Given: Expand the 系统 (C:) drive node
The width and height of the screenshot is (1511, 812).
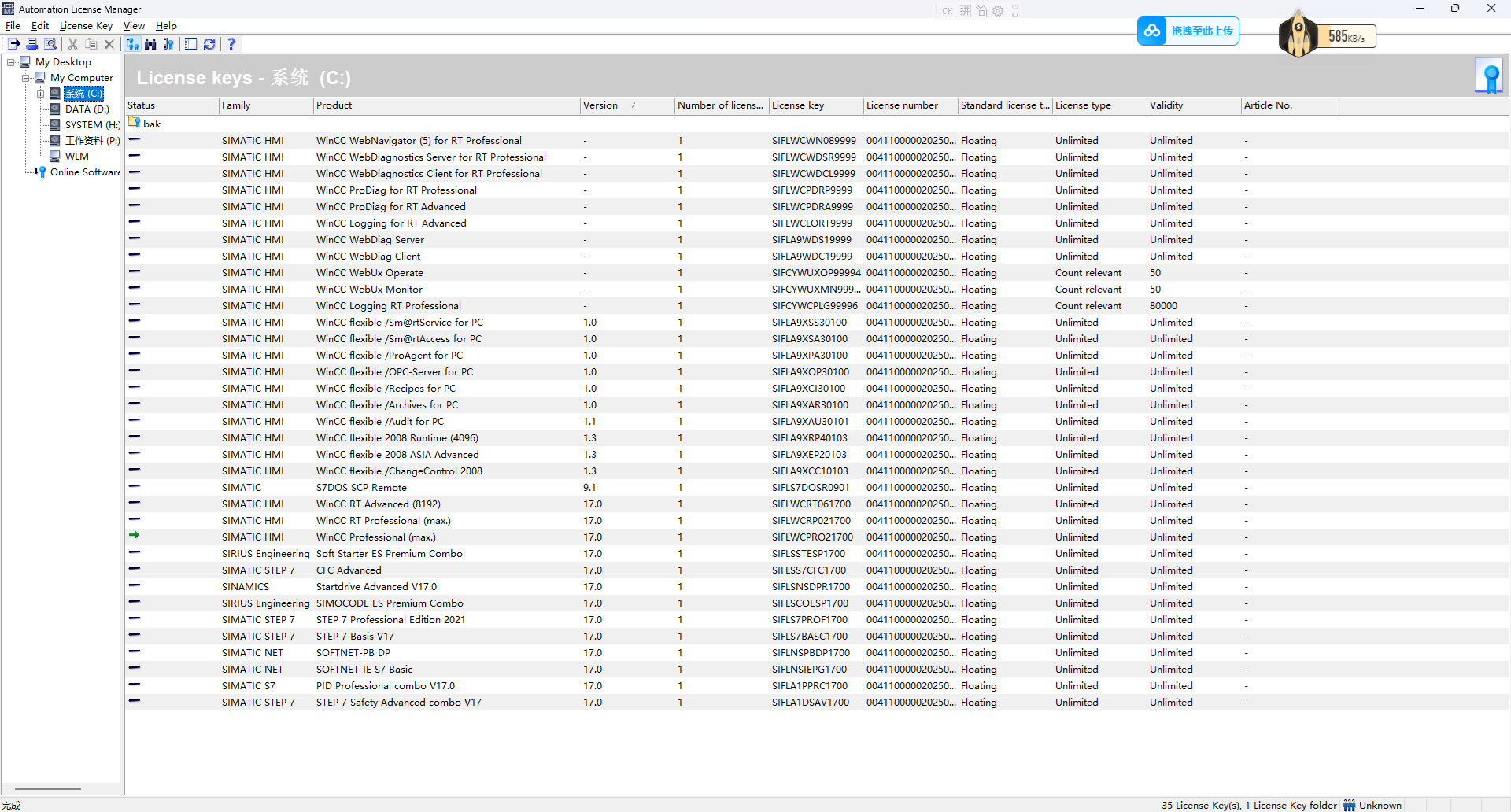Looking at the screenshot, I should point(40,94).
